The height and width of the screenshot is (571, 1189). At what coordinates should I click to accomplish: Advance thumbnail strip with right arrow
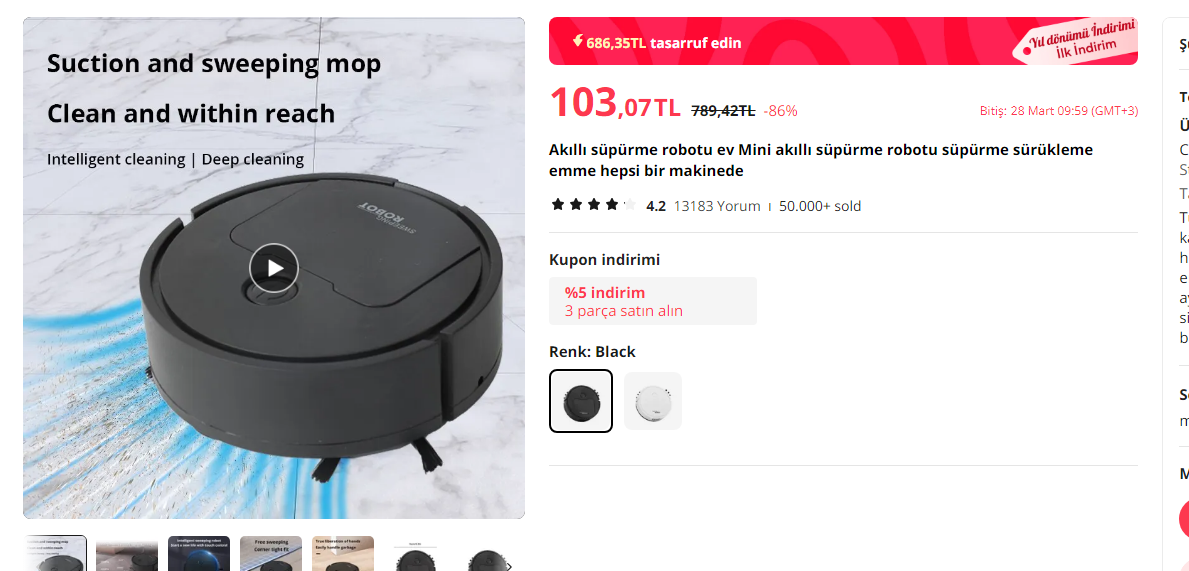point(509,566)
